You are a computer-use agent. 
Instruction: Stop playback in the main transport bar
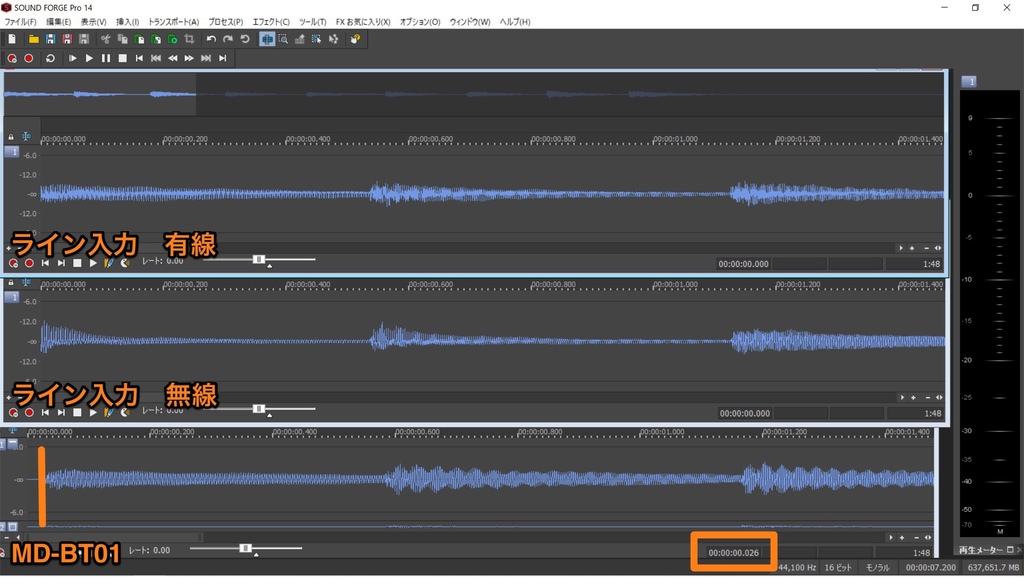[x=122, y=58]
